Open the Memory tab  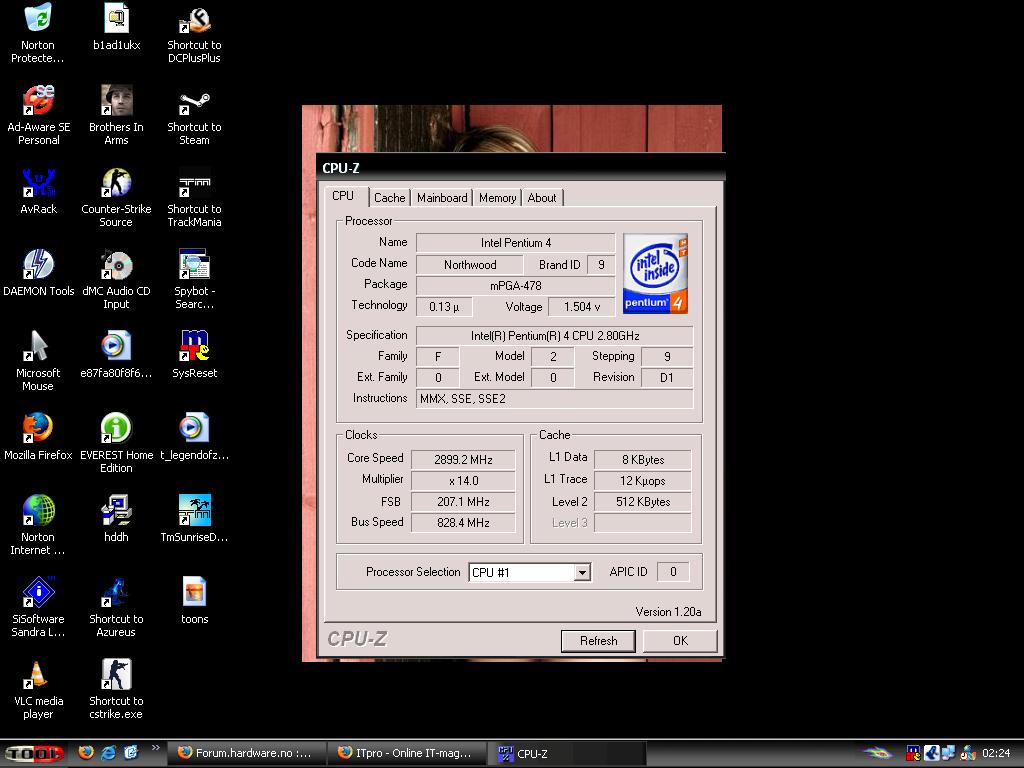(498, 198)
